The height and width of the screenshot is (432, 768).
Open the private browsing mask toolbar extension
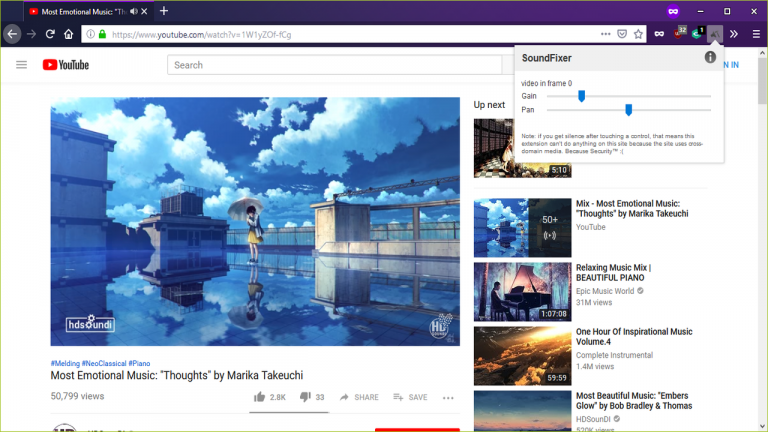pos(659,34)
